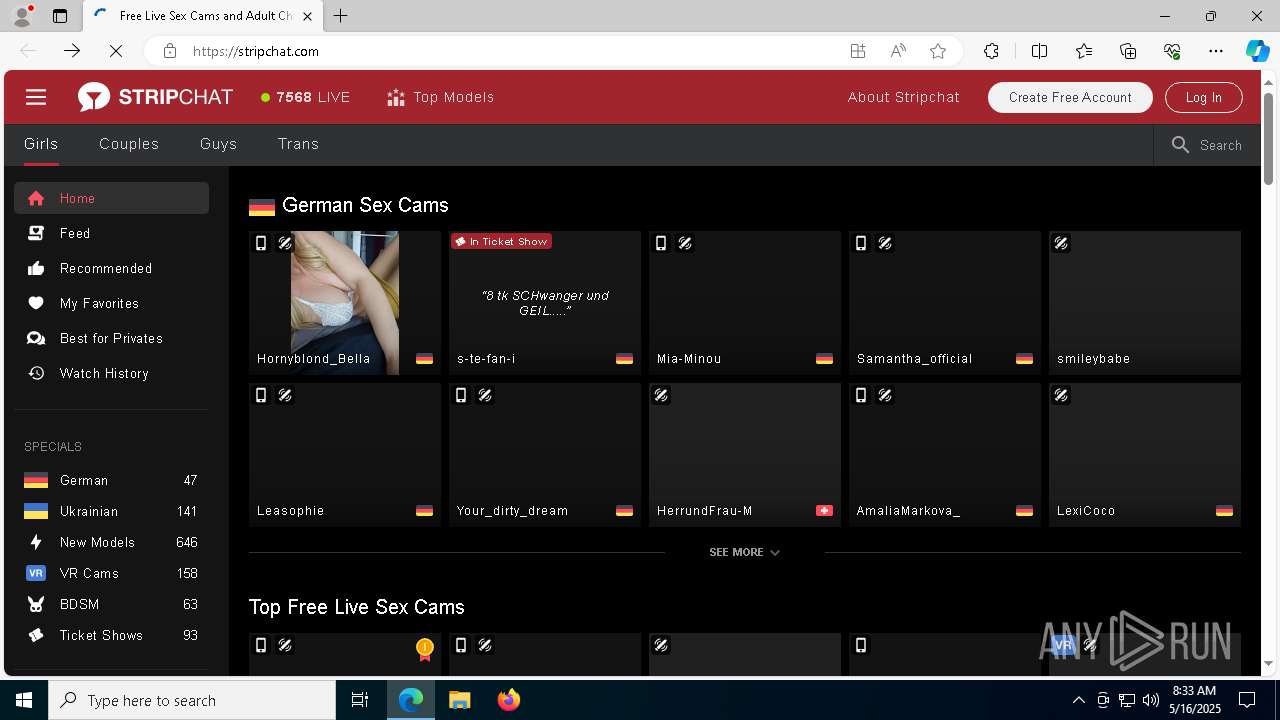1280x720 pixels.
Task: Switch to the Guys tab
Action: (x=218, y=144)
